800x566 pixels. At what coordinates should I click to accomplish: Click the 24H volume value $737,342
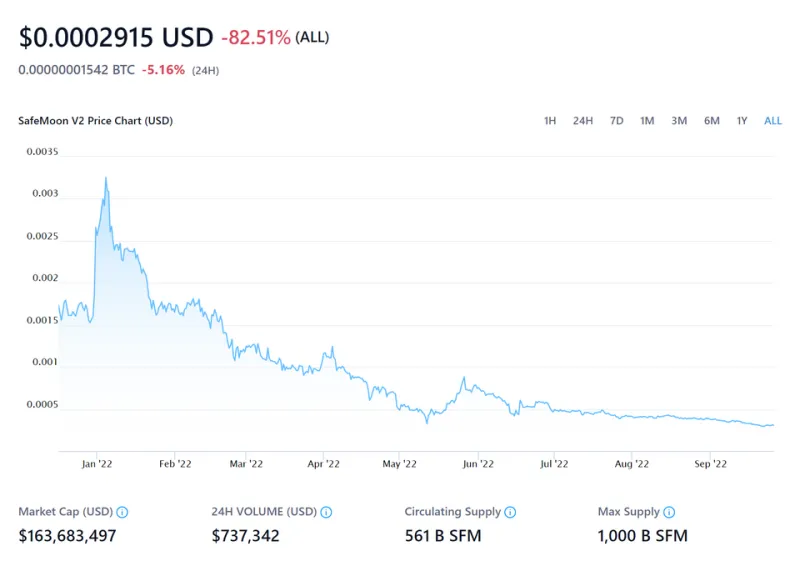(x=245, y=535)
